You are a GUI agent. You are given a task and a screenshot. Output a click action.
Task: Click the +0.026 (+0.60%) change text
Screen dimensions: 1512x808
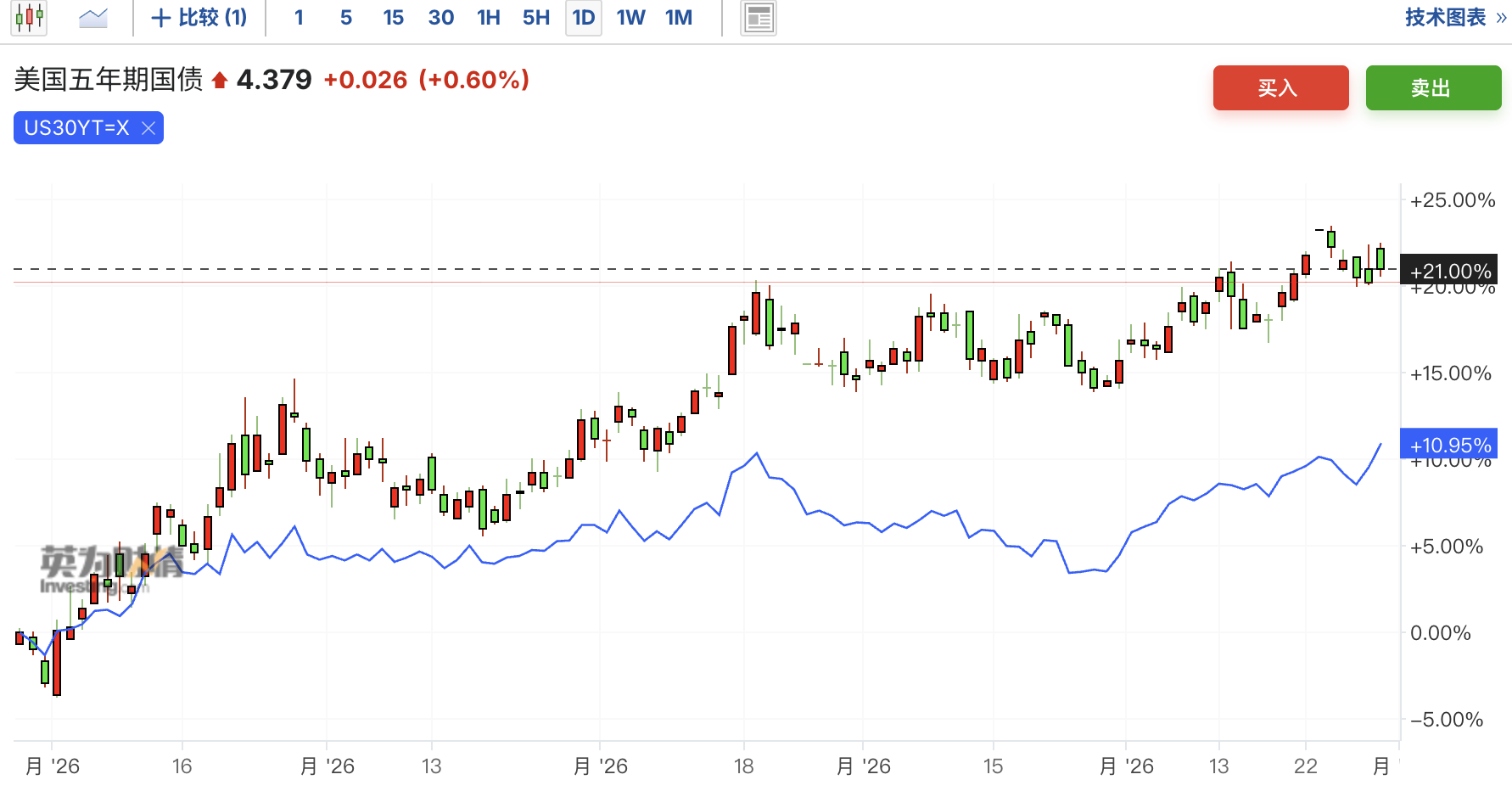pos(427,80)
